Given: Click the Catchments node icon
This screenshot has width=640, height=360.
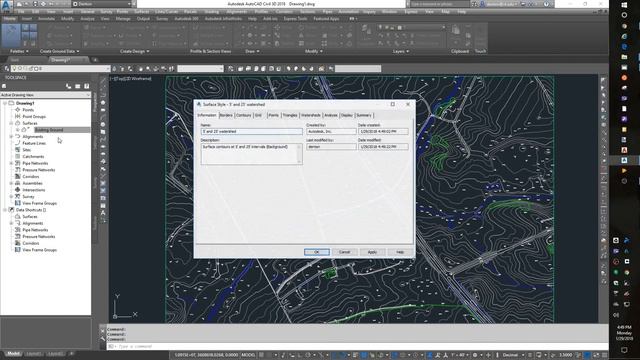Looking at the screenshot, I should tap(18, 156).
